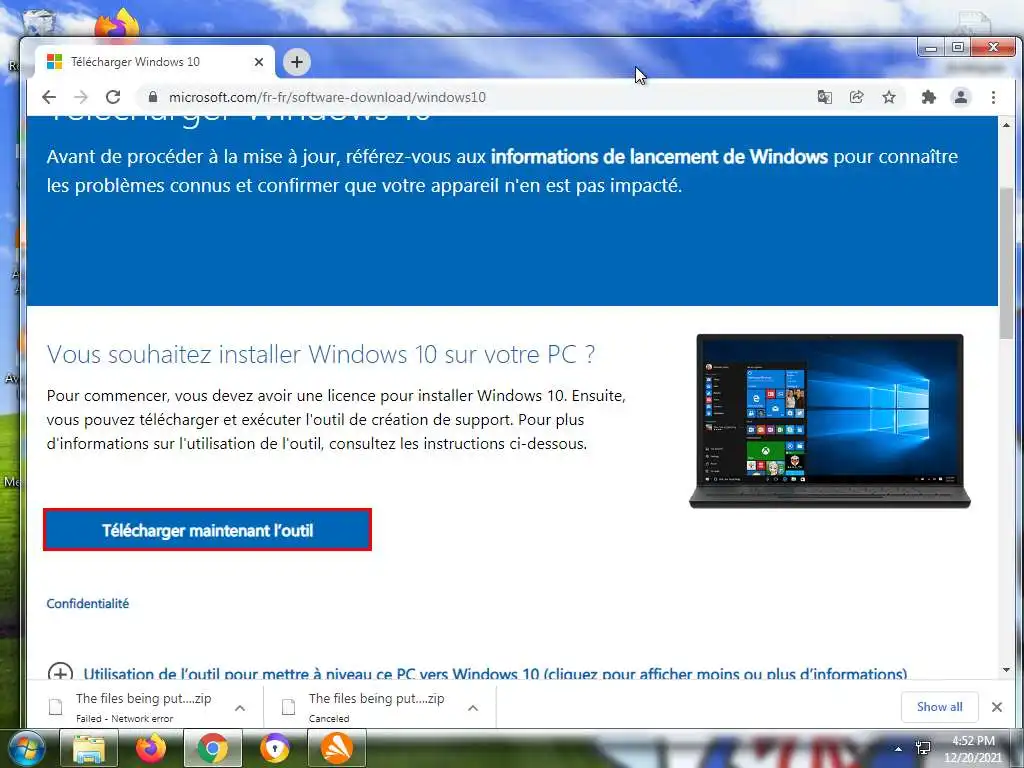This screenshot has height=768, width=1024.
Task: Share this page via toolbar icon
Action: pos(856,97)
